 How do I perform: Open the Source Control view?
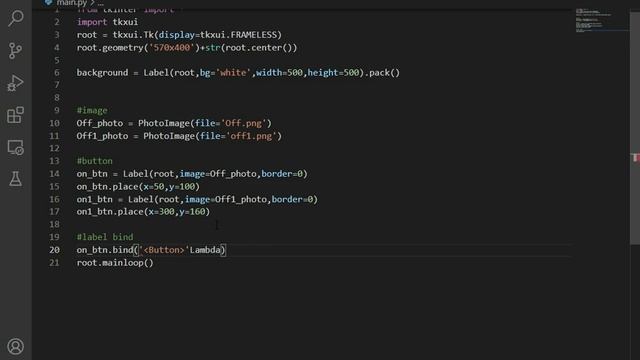click(16, 51)
